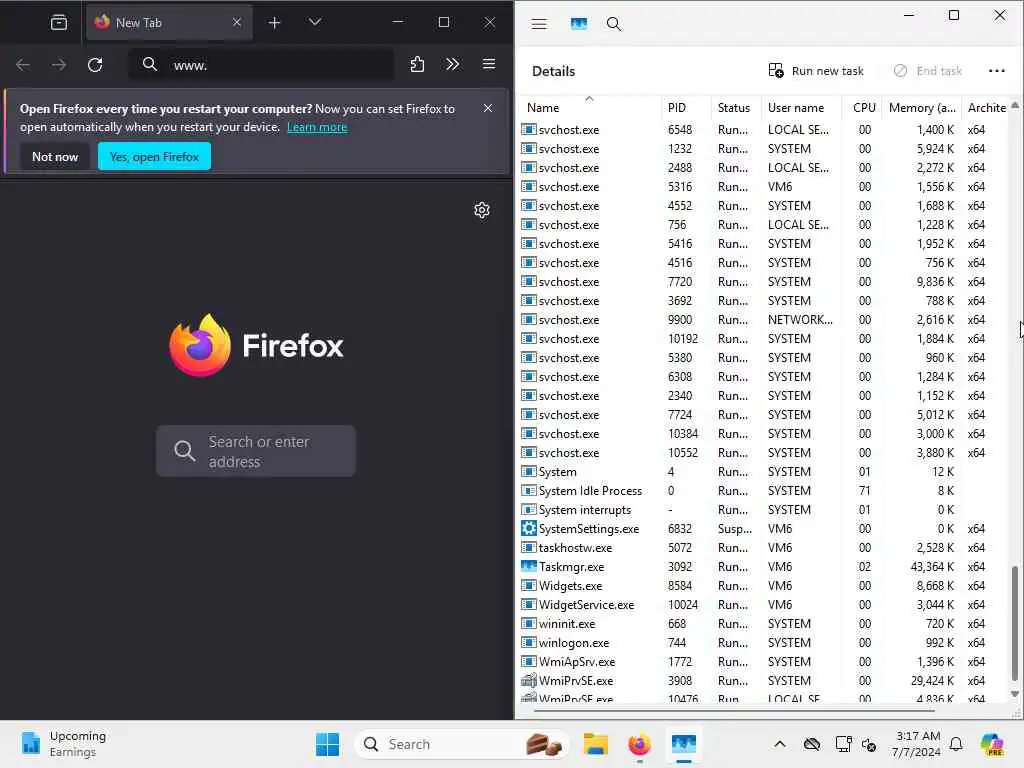Click Not now in Firefox prompt

[55, 157]
